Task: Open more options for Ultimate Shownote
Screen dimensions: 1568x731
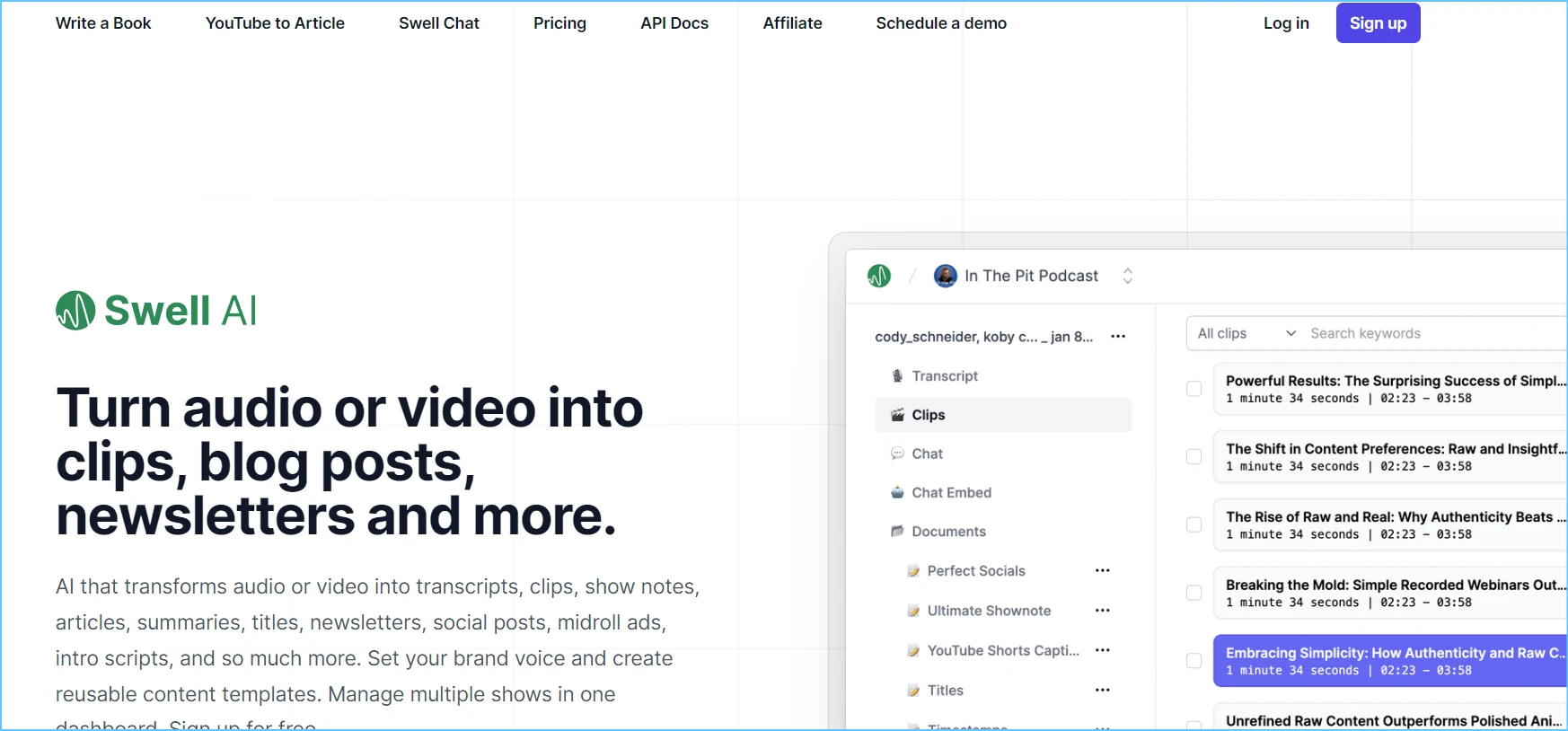Action: click(1103, 610)
